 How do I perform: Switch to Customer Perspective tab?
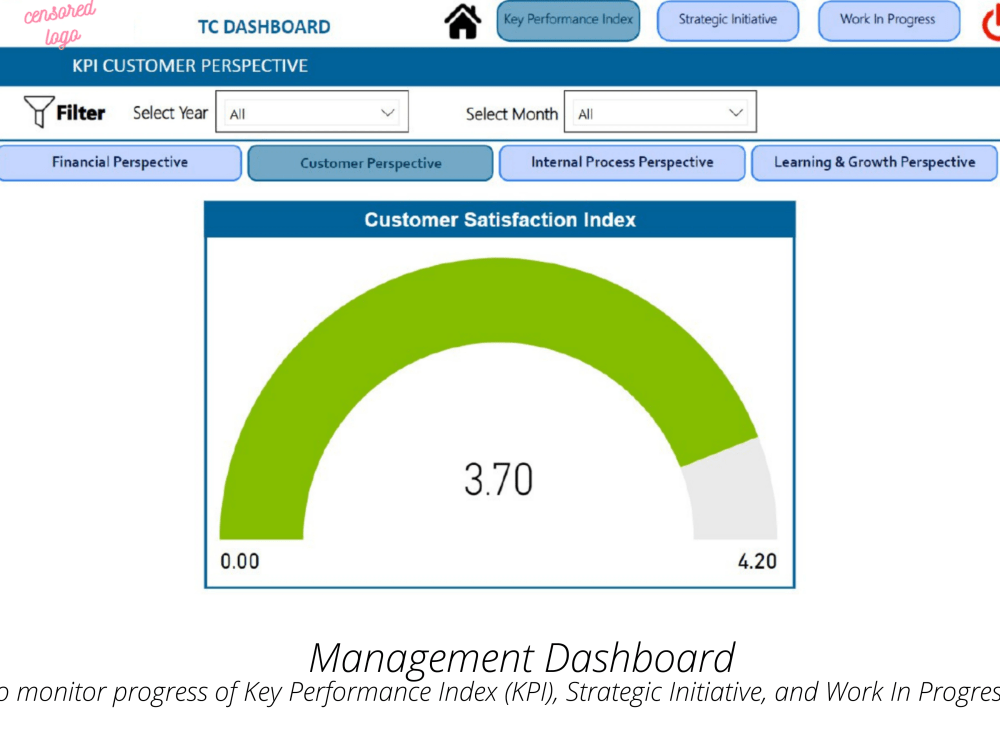tap(371, 163)
